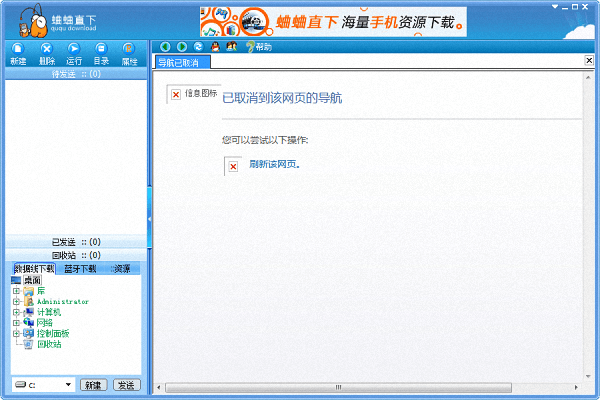The image size is (600, 400).
Task: Open 帮助 (Help) question mark icon
Action: (x=259, y=47)
